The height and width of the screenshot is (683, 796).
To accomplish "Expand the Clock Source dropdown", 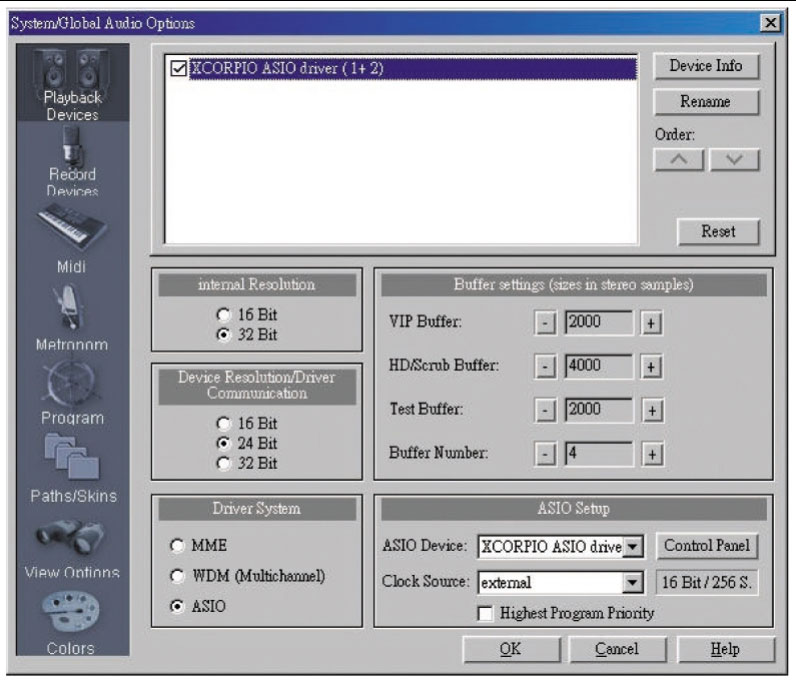I will click(x=633, y=582).
